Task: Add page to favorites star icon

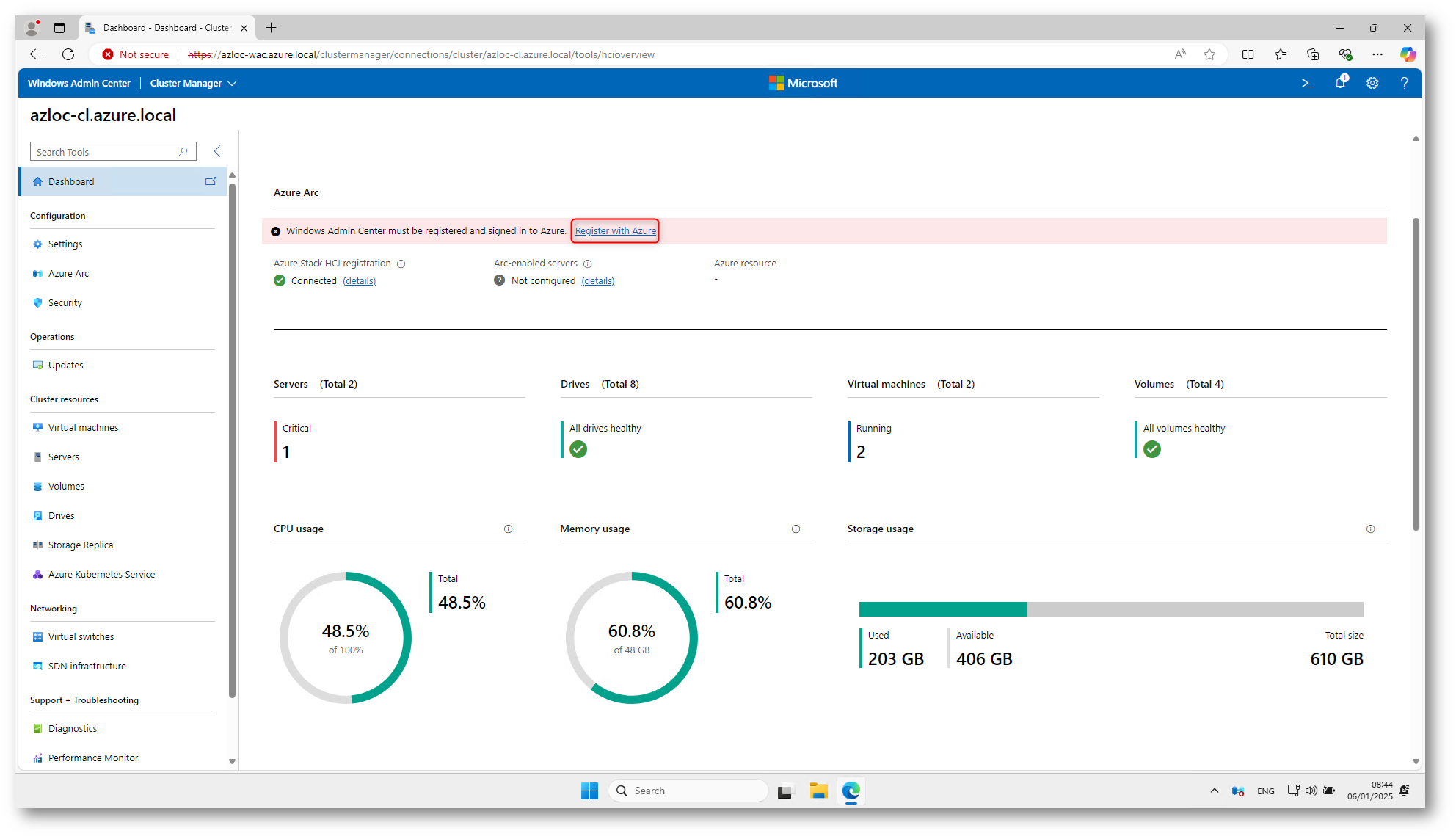Action: [x=1209, y=54]
